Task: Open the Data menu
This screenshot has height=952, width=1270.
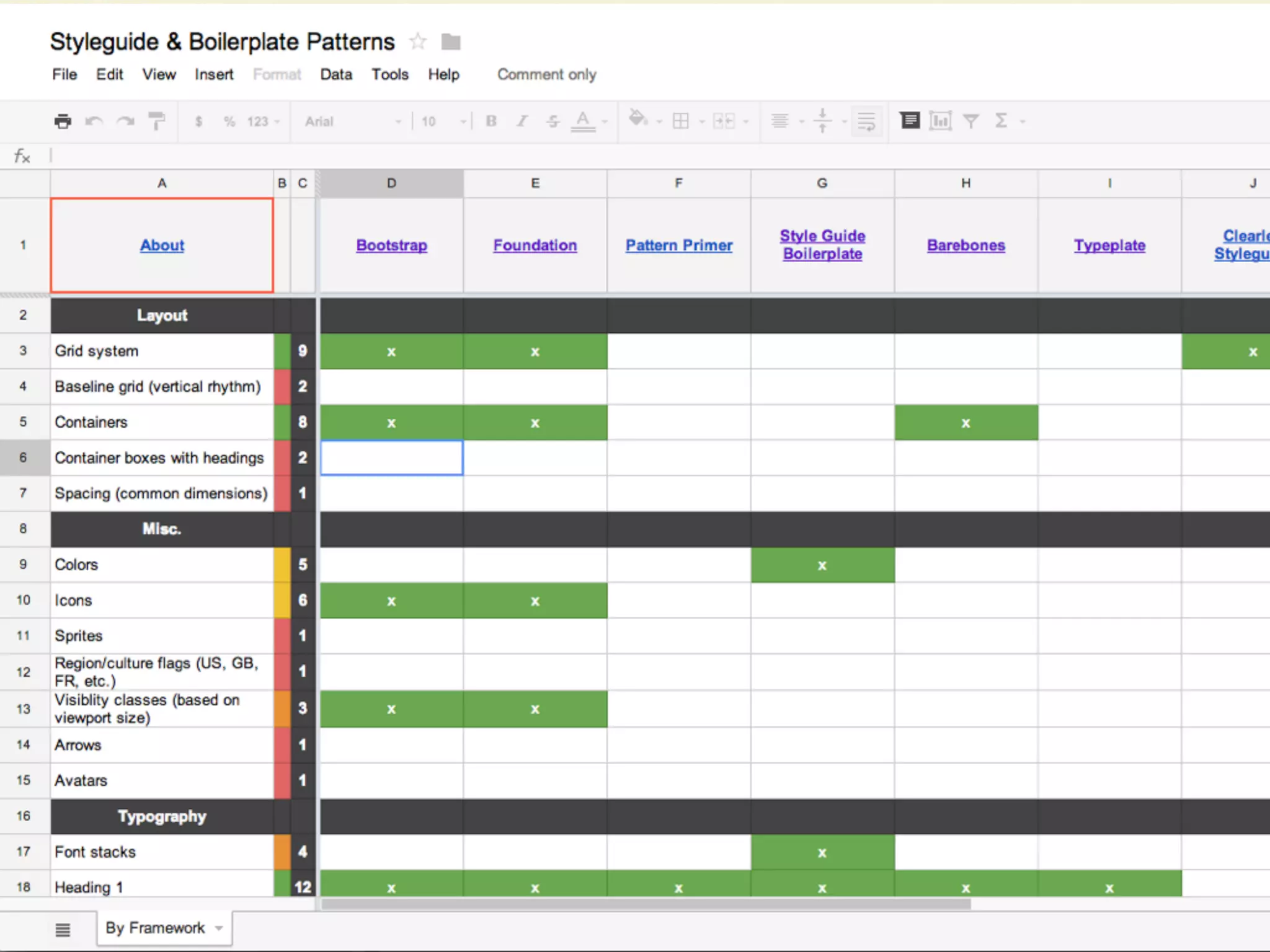Action: point(336,74)
